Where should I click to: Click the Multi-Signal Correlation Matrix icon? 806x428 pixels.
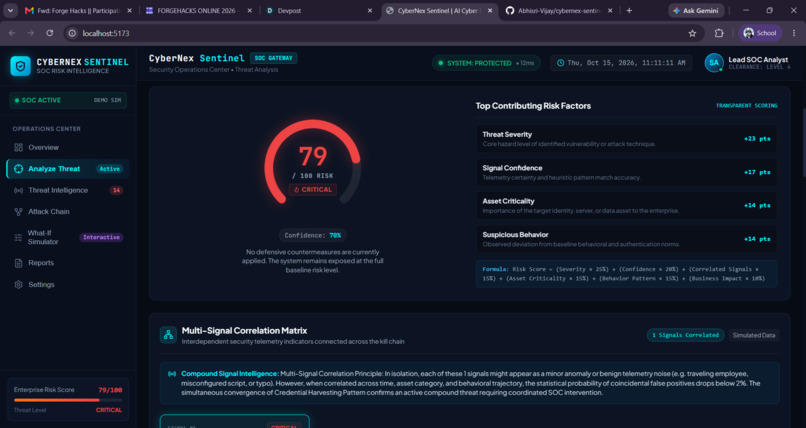click(168, 335)
